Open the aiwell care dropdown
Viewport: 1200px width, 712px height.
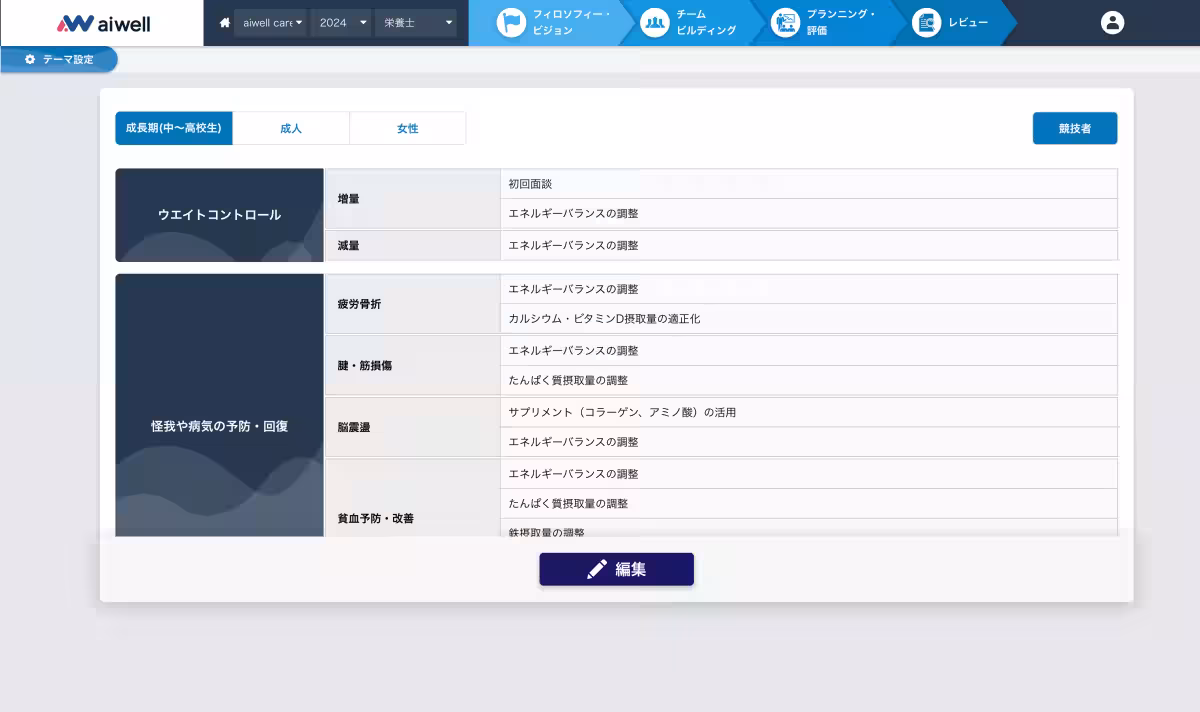270,22
